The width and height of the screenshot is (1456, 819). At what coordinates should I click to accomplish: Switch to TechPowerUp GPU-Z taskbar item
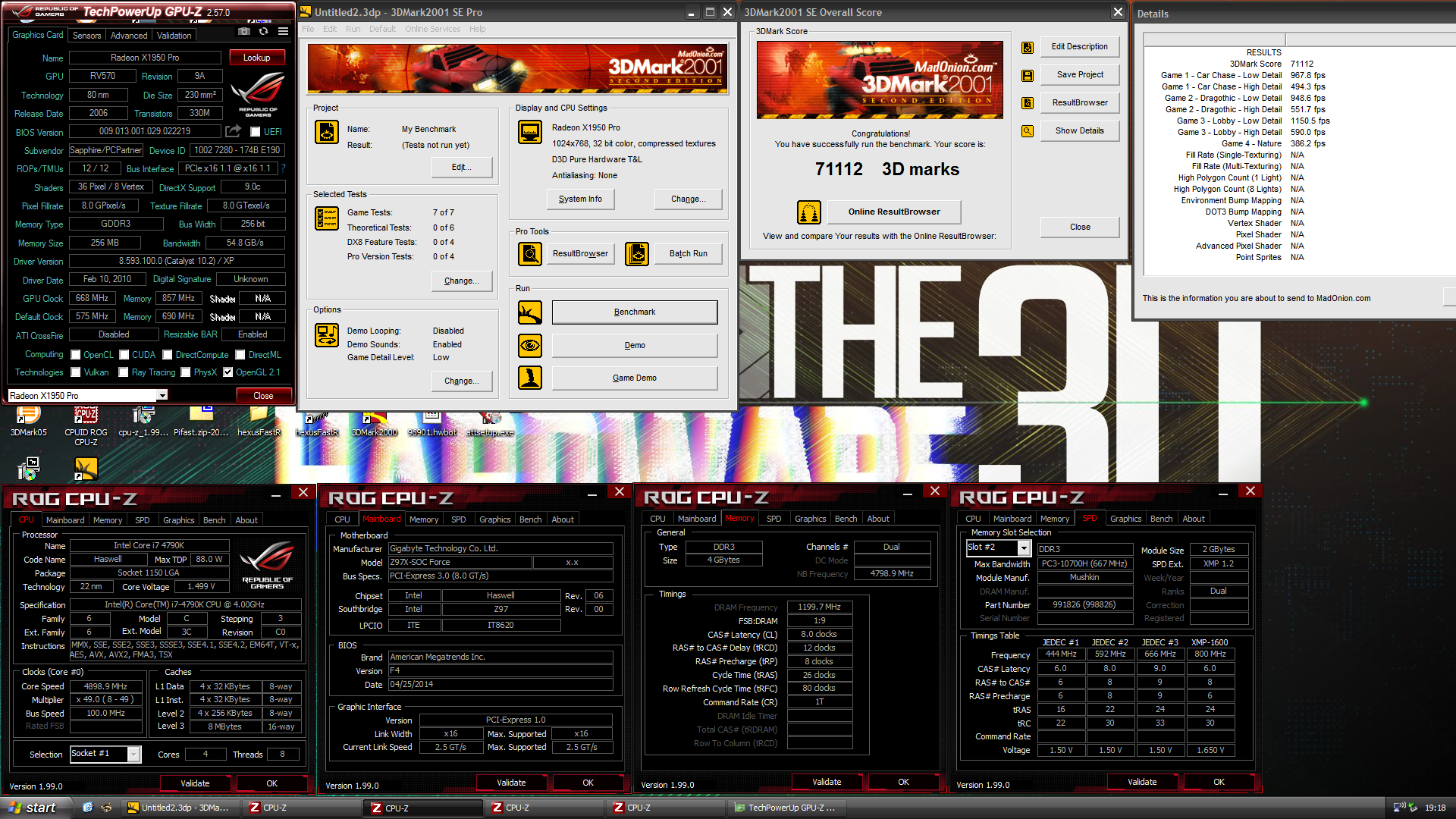pyautogui.click(x=786, y=808)
